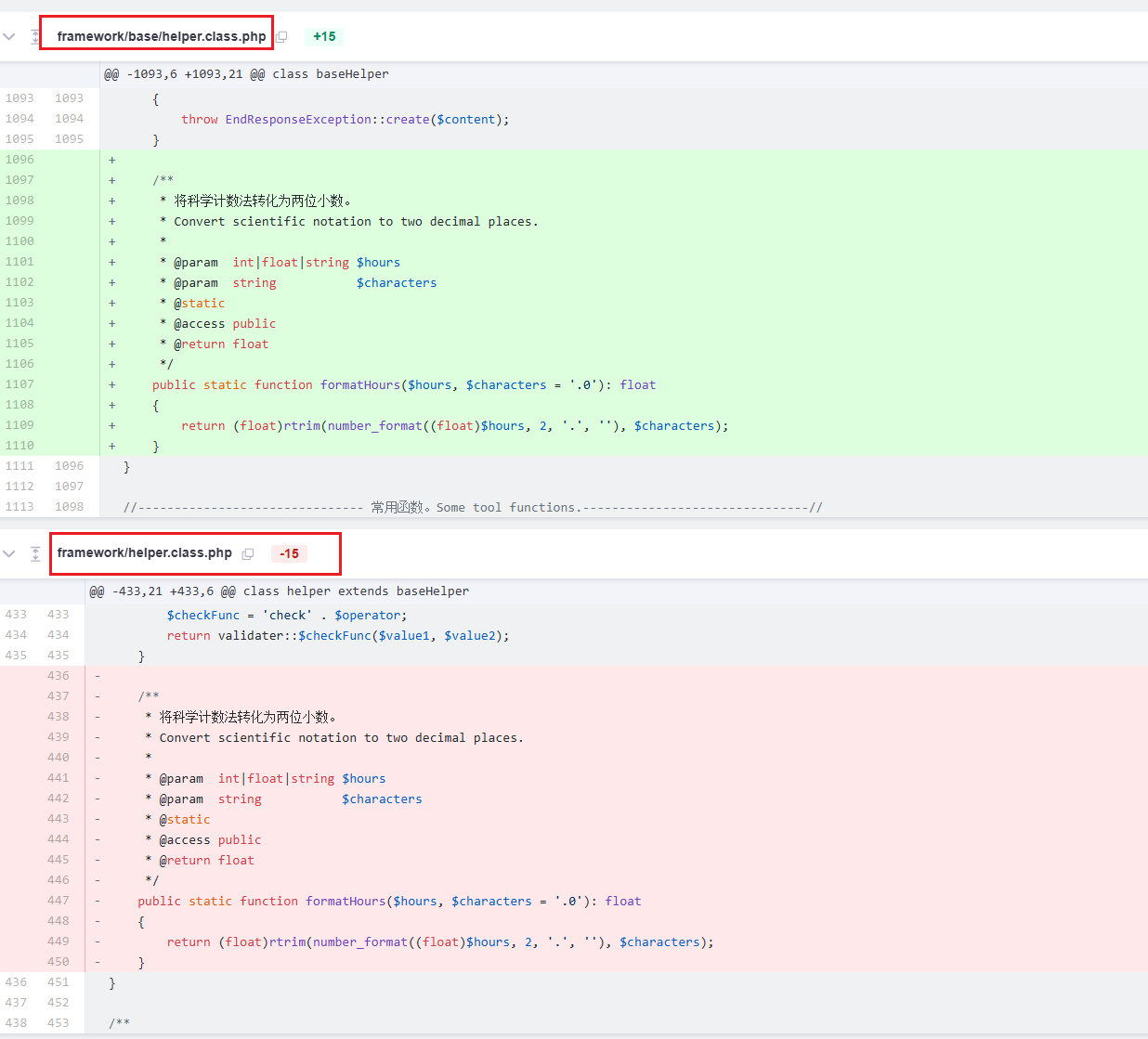Screen dimensions: 1148x1039
Task: Click the 'throw EndResponseException::create($content);' line
Action: [345, 120]
